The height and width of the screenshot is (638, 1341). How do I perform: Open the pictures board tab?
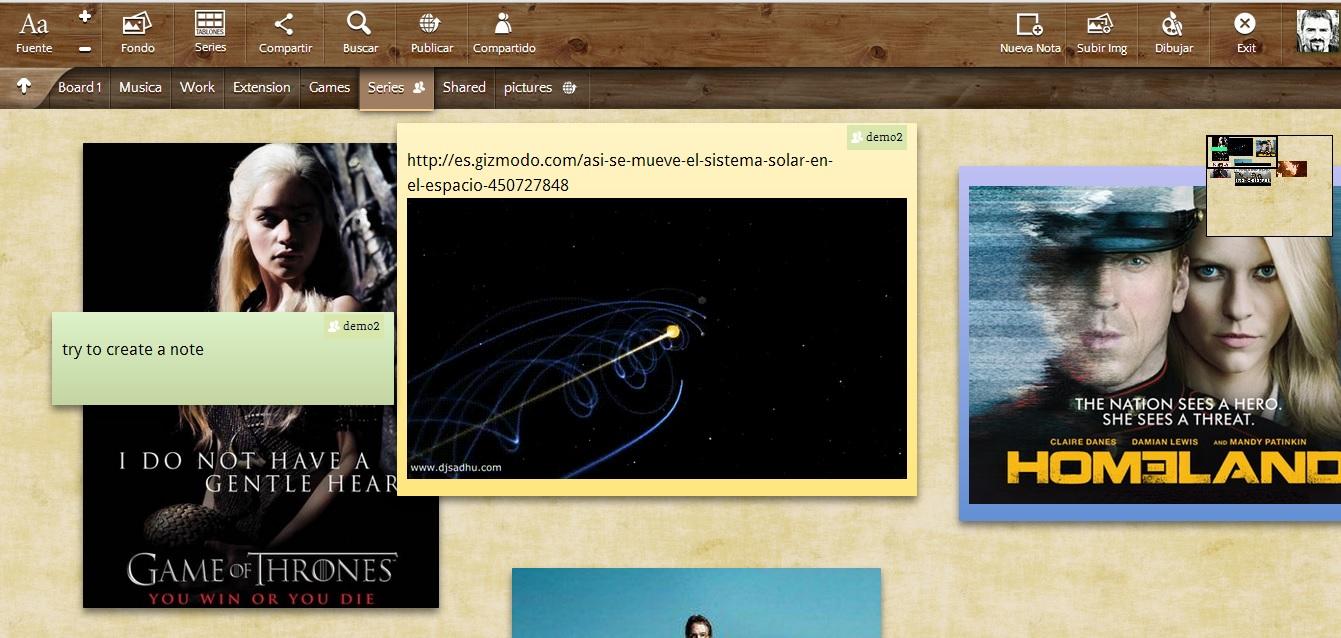[540, 88]
